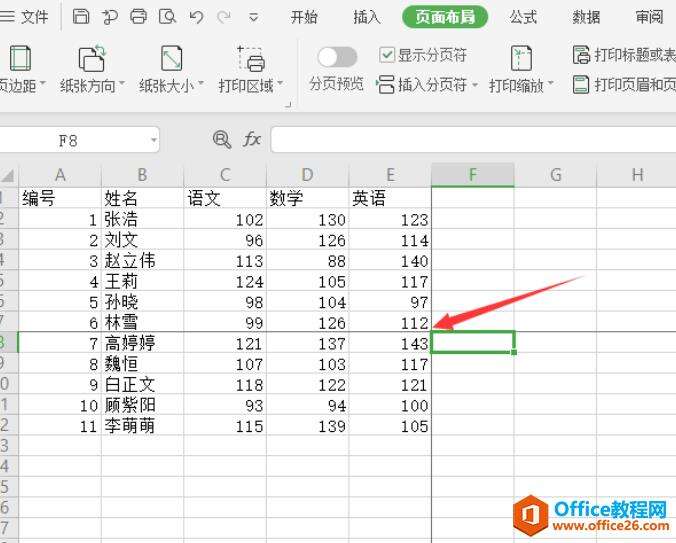676x543 pixels.
Task: Expand the Name Box dropdown arrow
Action: tap(153, 140)
